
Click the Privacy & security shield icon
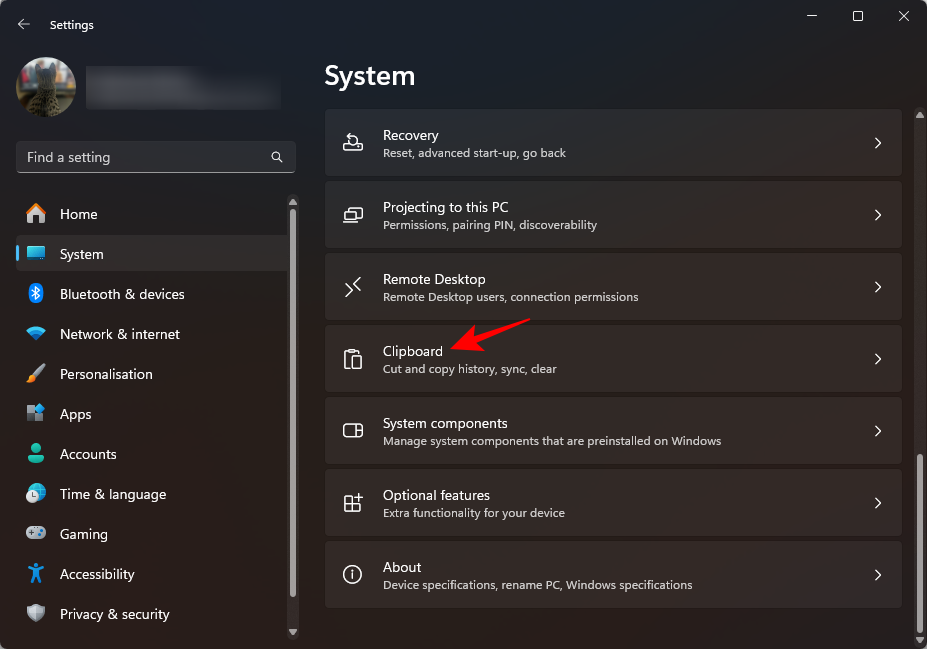36,614
